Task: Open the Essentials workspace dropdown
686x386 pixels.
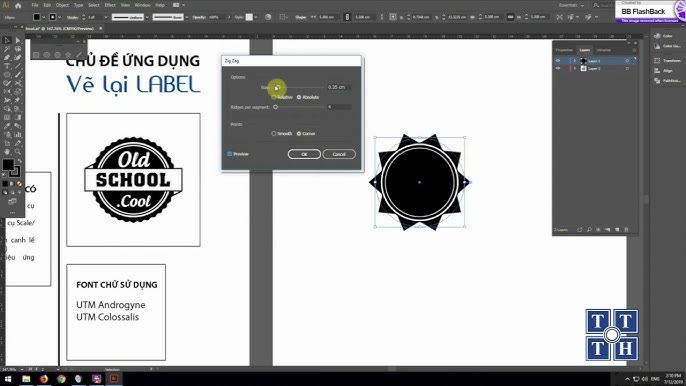Action: pos(571,5)
